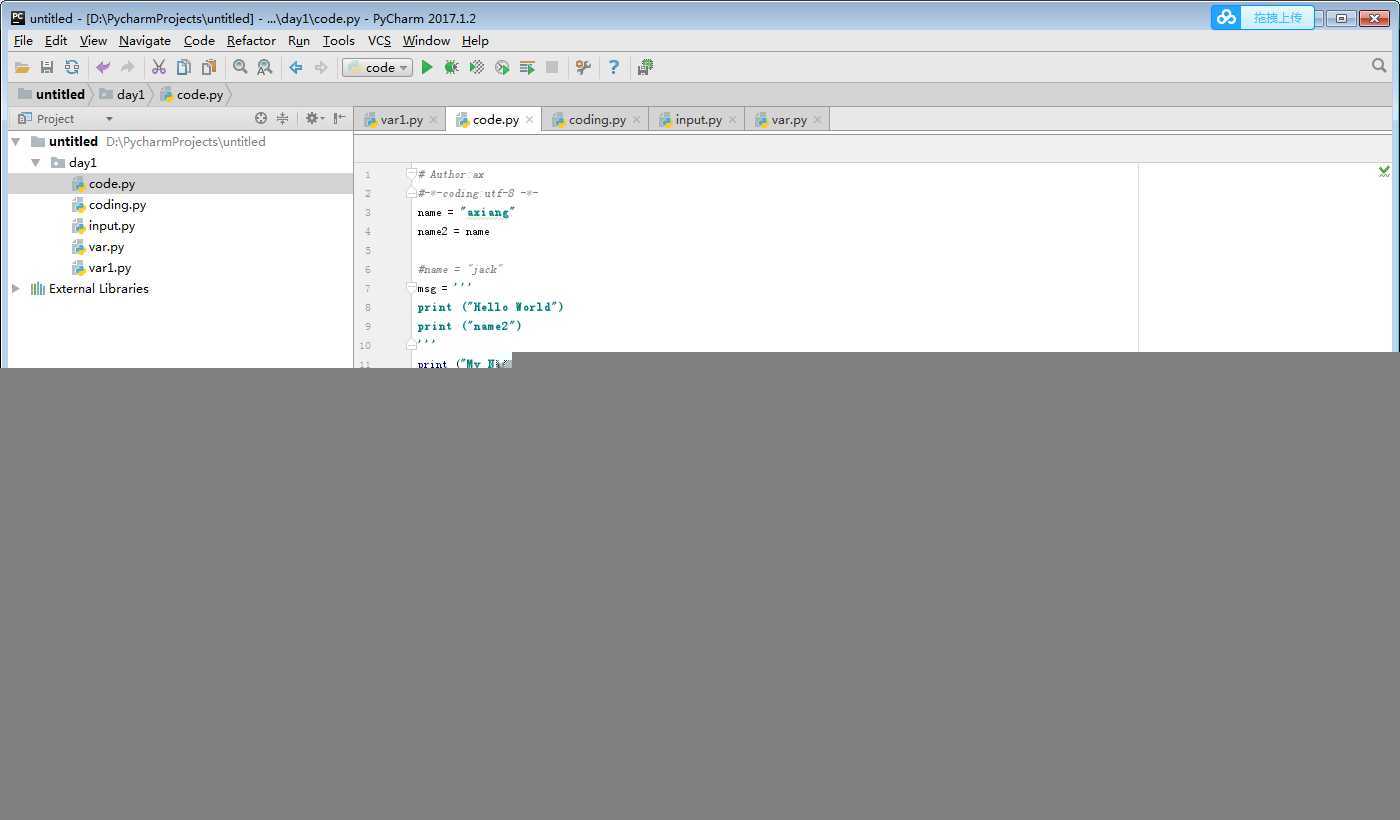Navigate forward with the grey arrow
This screenshot has width=1400, height=820.
click(321, 67)
